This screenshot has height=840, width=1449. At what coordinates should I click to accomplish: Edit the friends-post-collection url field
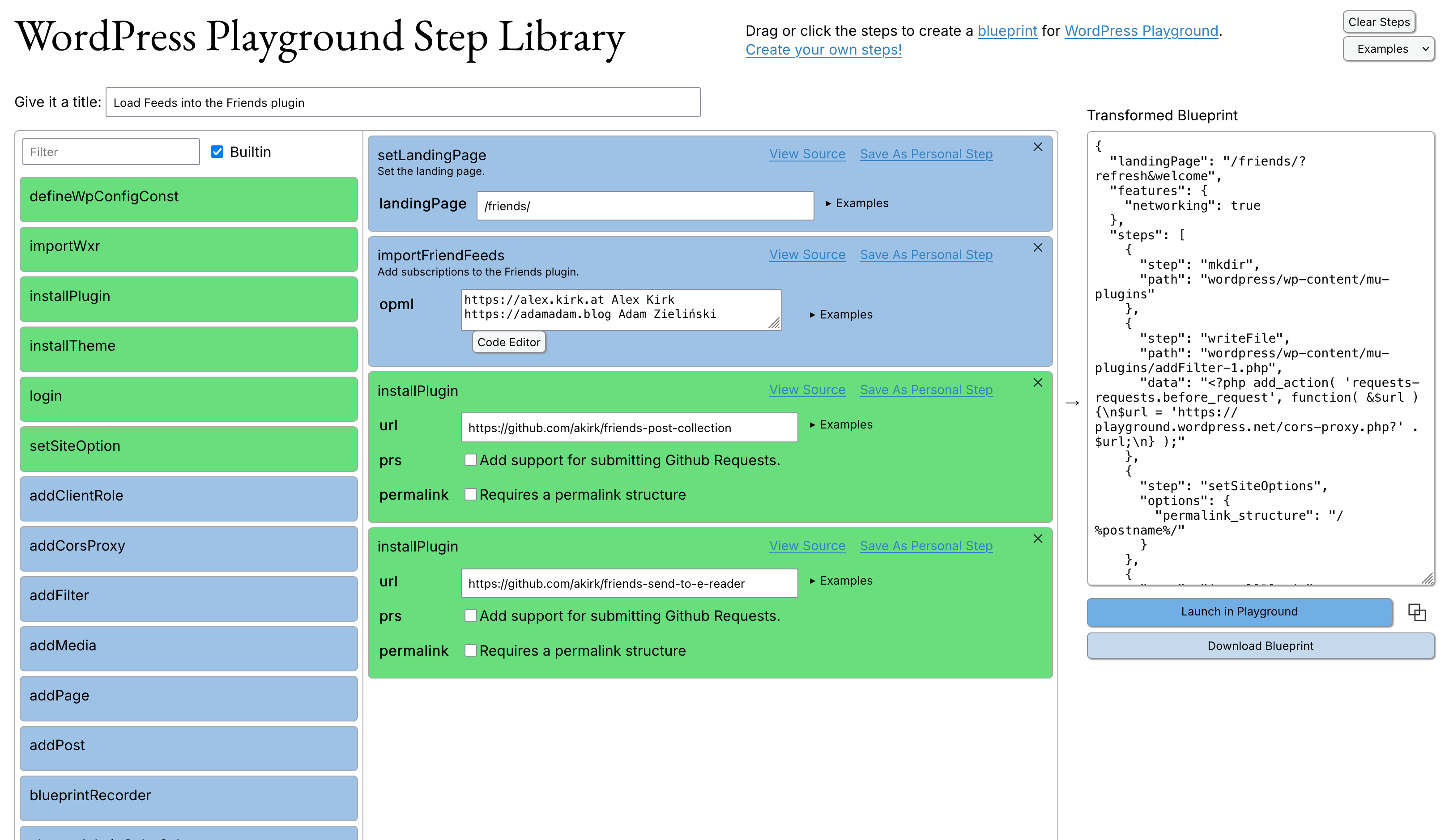(629, 428)
